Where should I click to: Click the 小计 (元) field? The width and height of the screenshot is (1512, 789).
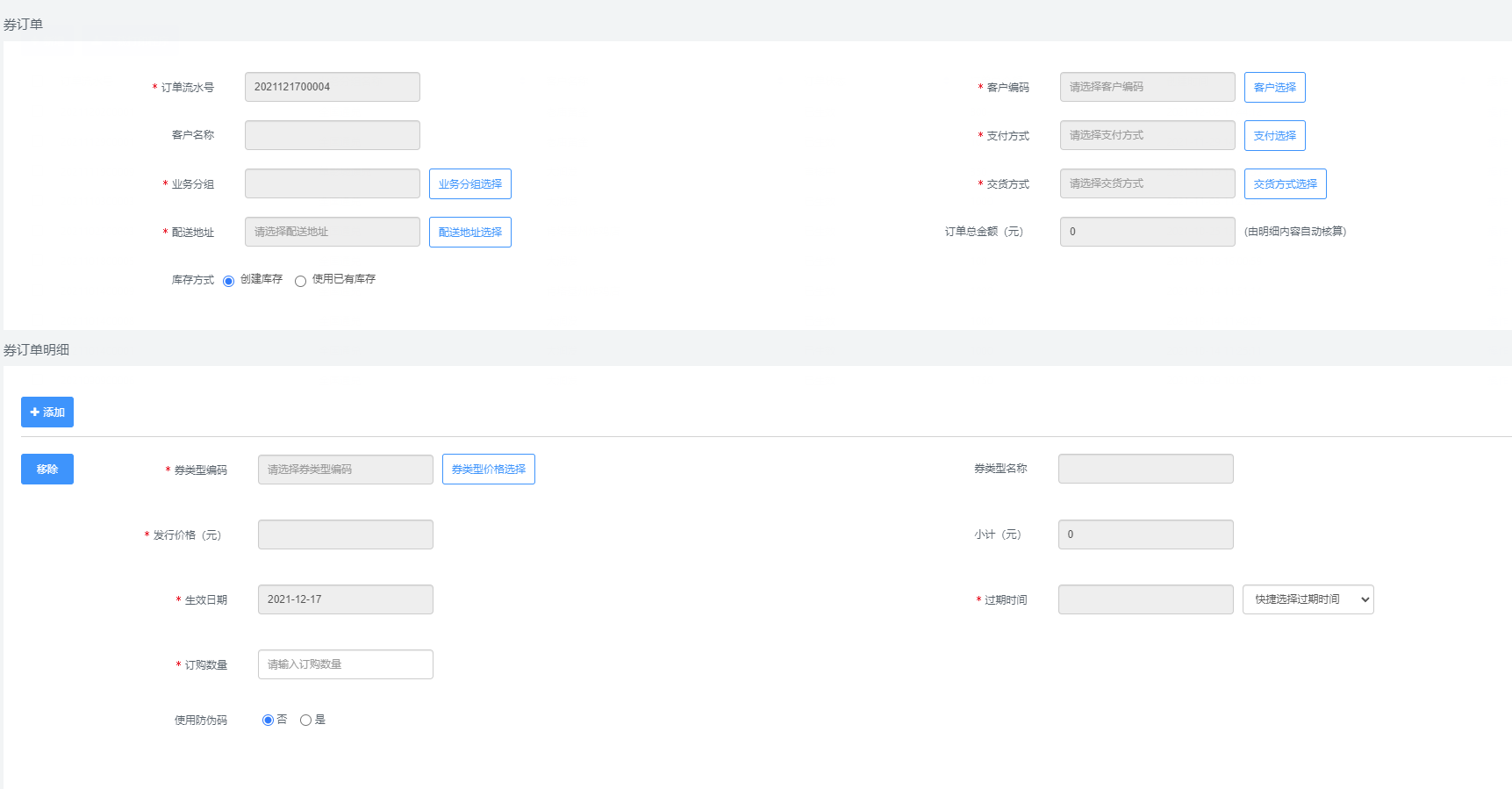[1145, 534]
